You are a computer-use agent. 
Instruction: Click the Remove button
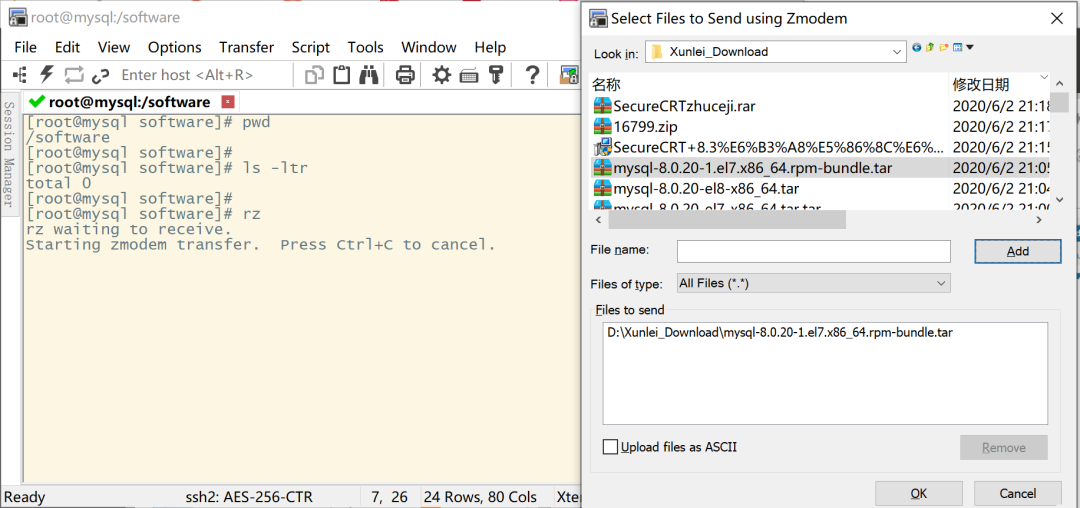coord(1004,447)
